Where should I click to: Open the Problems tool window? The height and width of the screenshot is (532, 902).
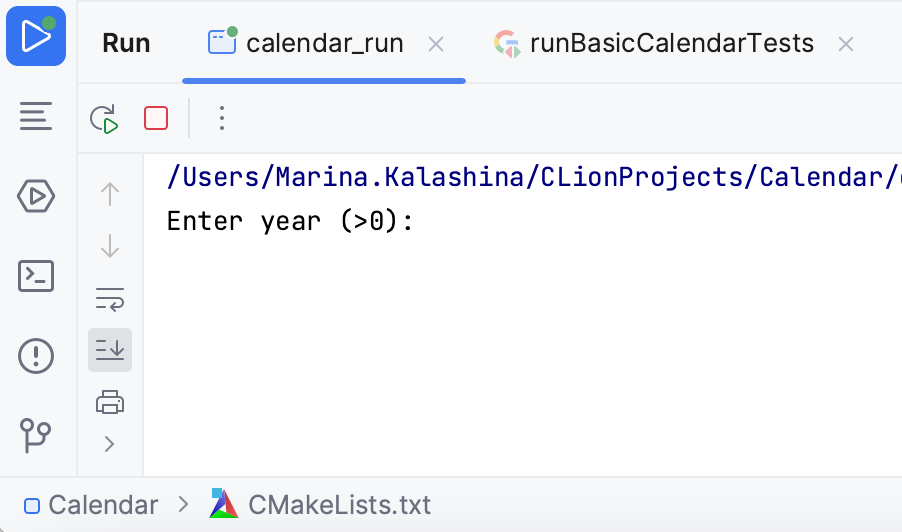point(36,355)
